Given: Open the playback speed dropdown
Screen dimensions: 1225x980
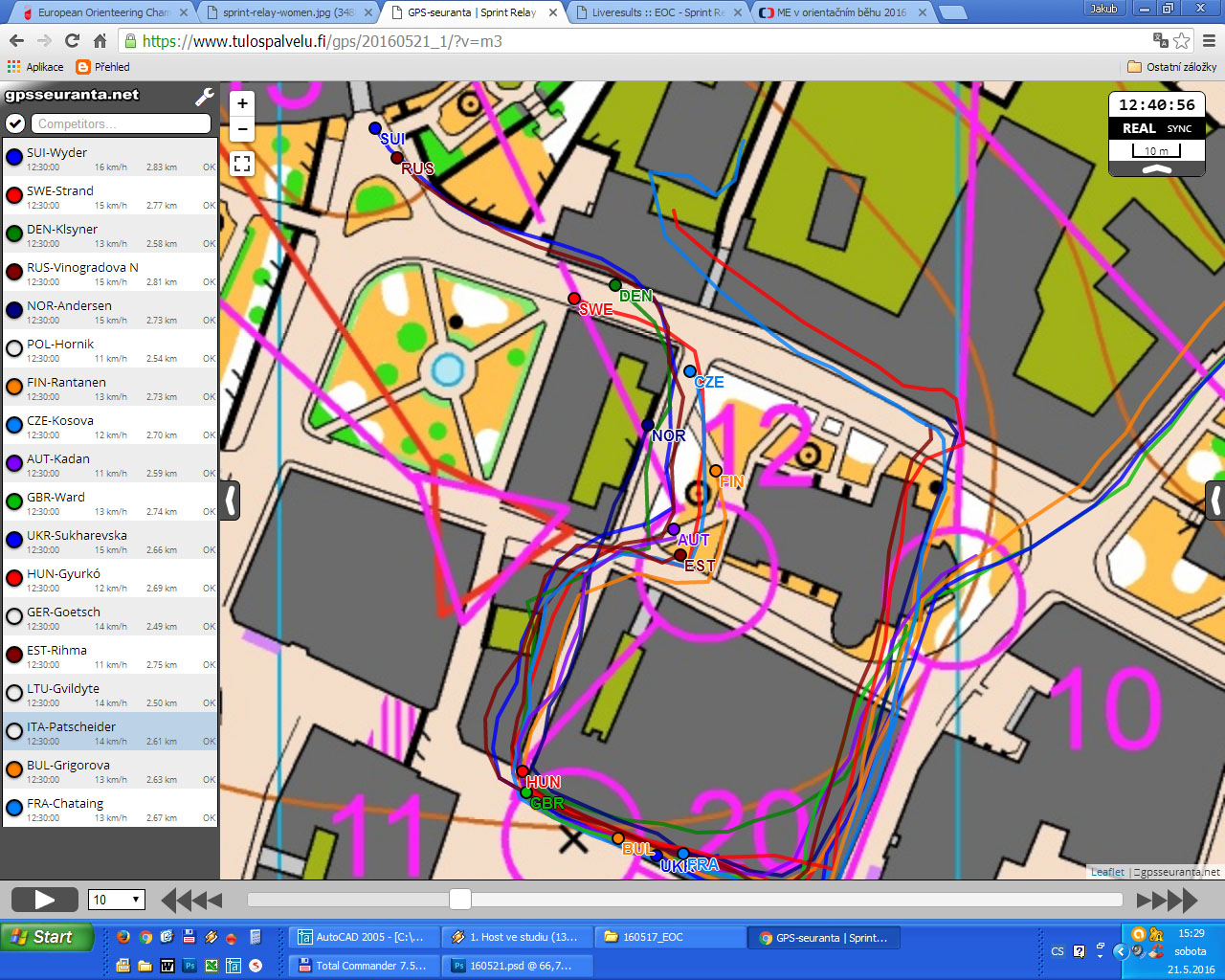Looking at the screenshot, I should pos(117,900).
